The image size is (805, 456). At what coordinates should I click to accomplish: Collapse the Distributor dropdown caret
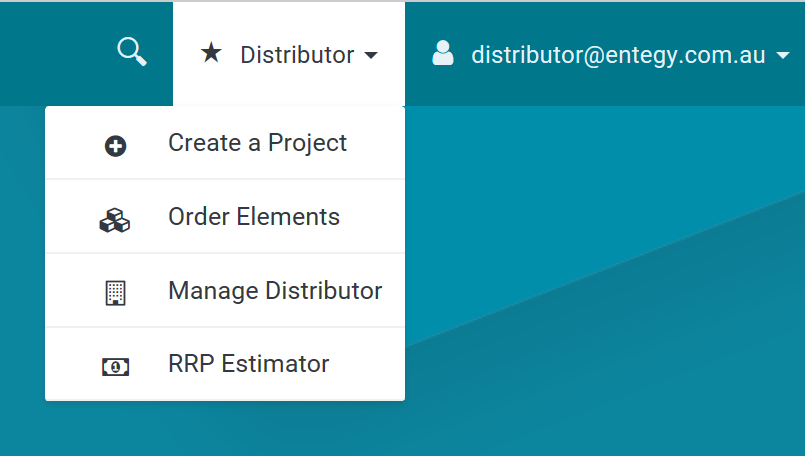[x=371, y=55]
